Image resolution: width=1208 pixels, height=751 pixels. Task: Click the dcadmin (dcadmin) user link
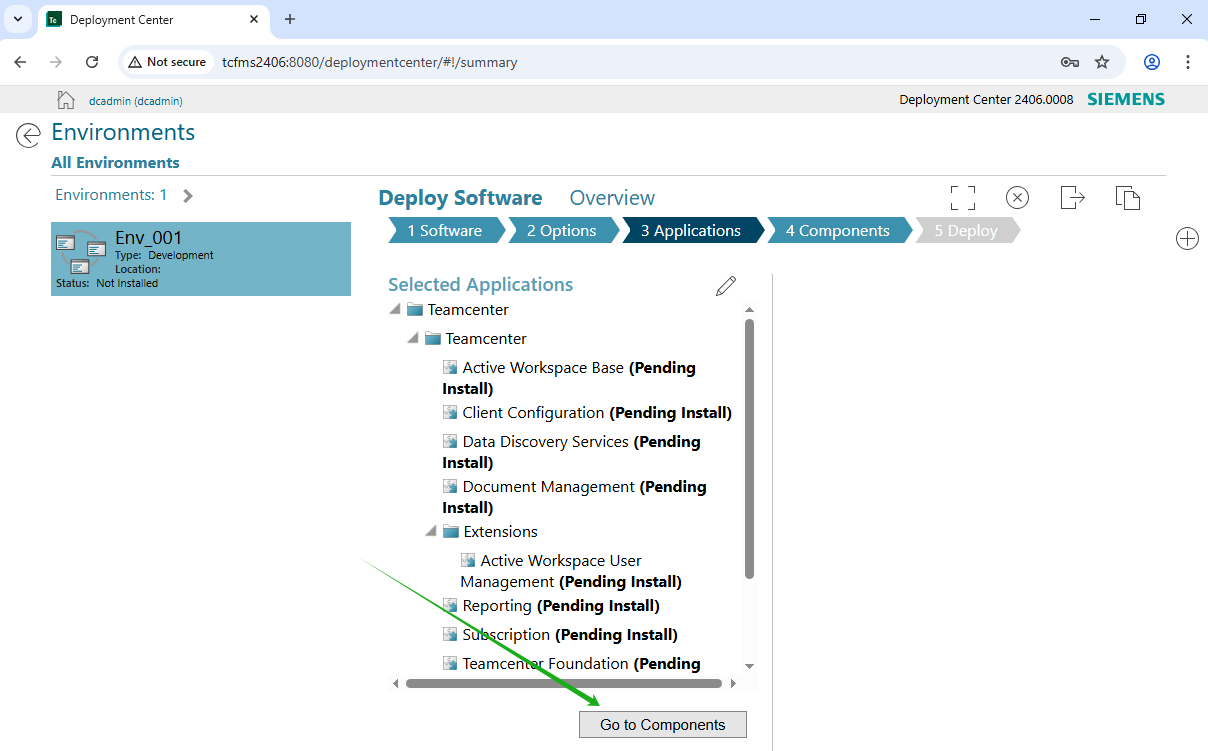[136, 101]
